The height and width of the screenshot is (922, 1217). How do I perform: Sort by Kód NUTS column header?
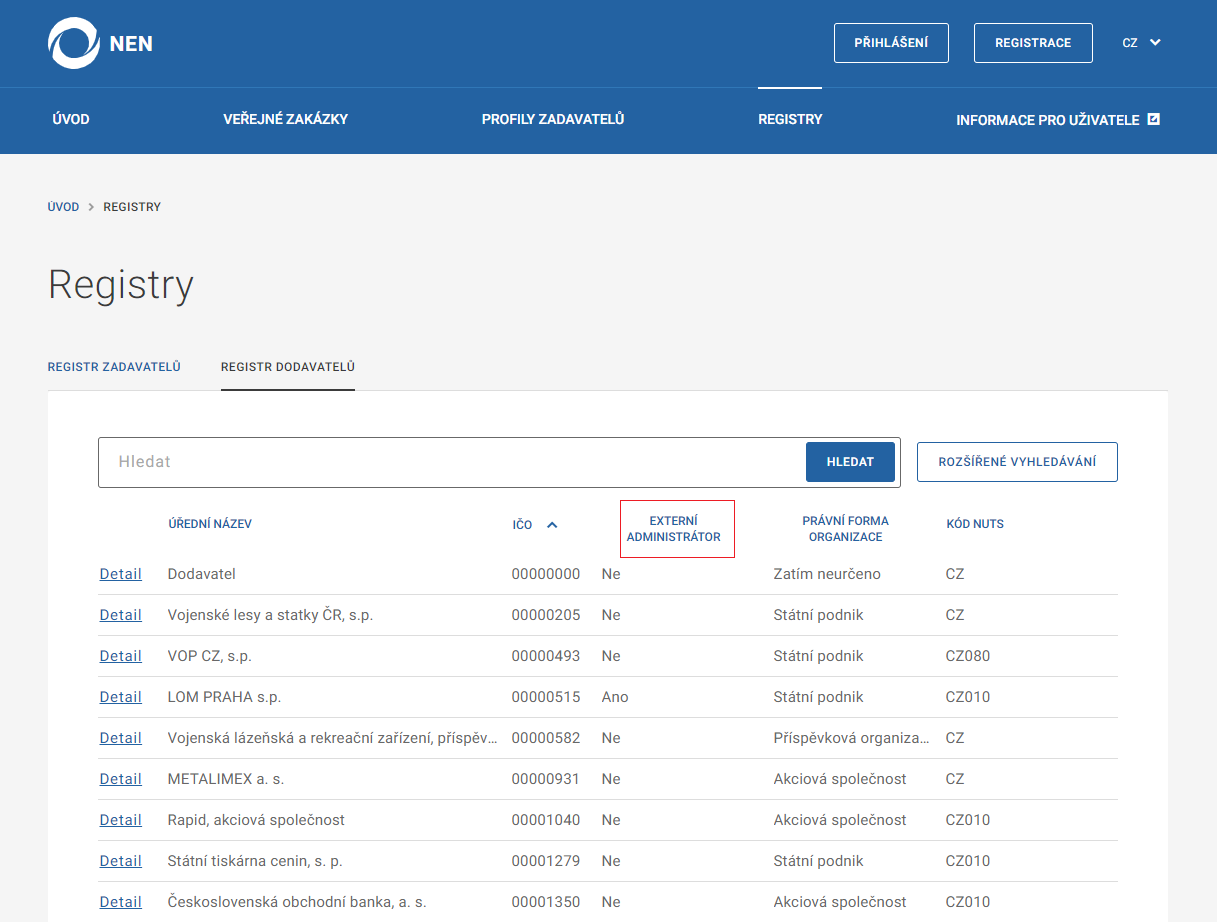(975, 524)
